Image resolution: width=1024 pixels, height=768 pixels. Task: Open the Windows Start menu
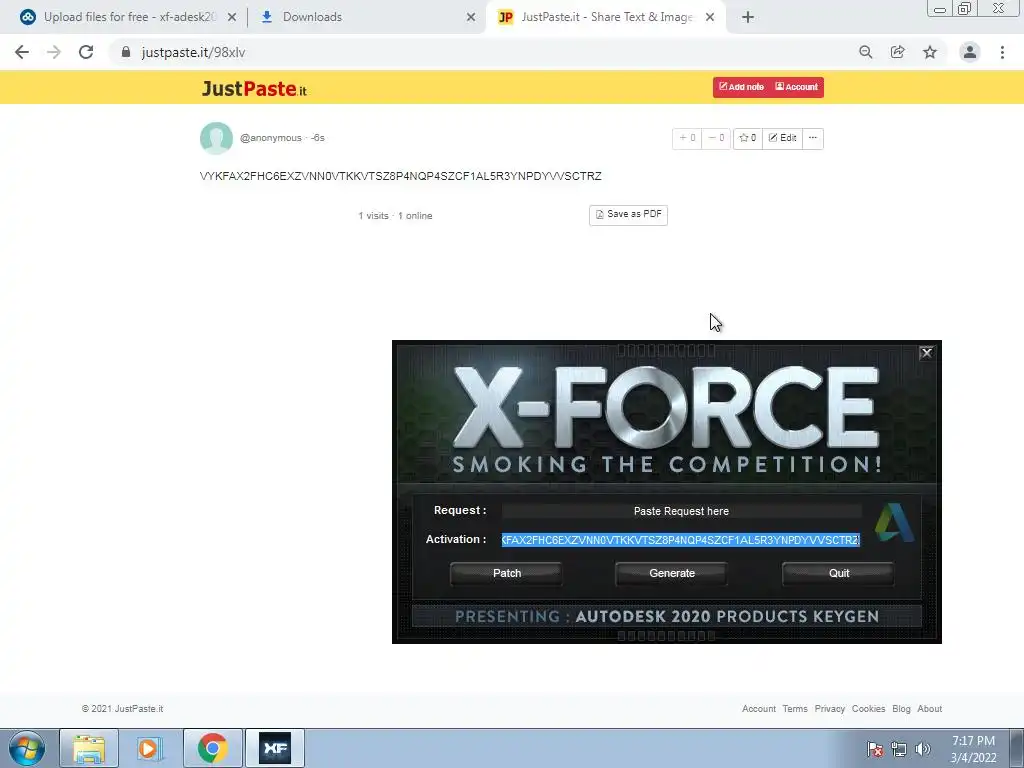(x=27, y=748)
